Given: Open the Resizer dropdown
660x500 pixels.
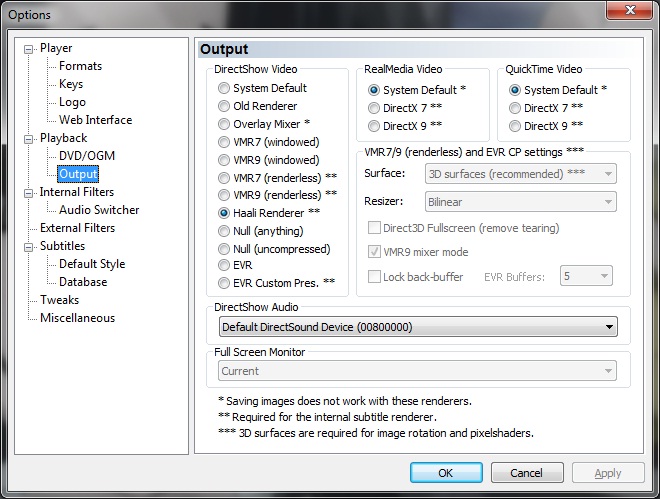Looking at the screenshot, I should pyautogui.click(x=521, y=202).
